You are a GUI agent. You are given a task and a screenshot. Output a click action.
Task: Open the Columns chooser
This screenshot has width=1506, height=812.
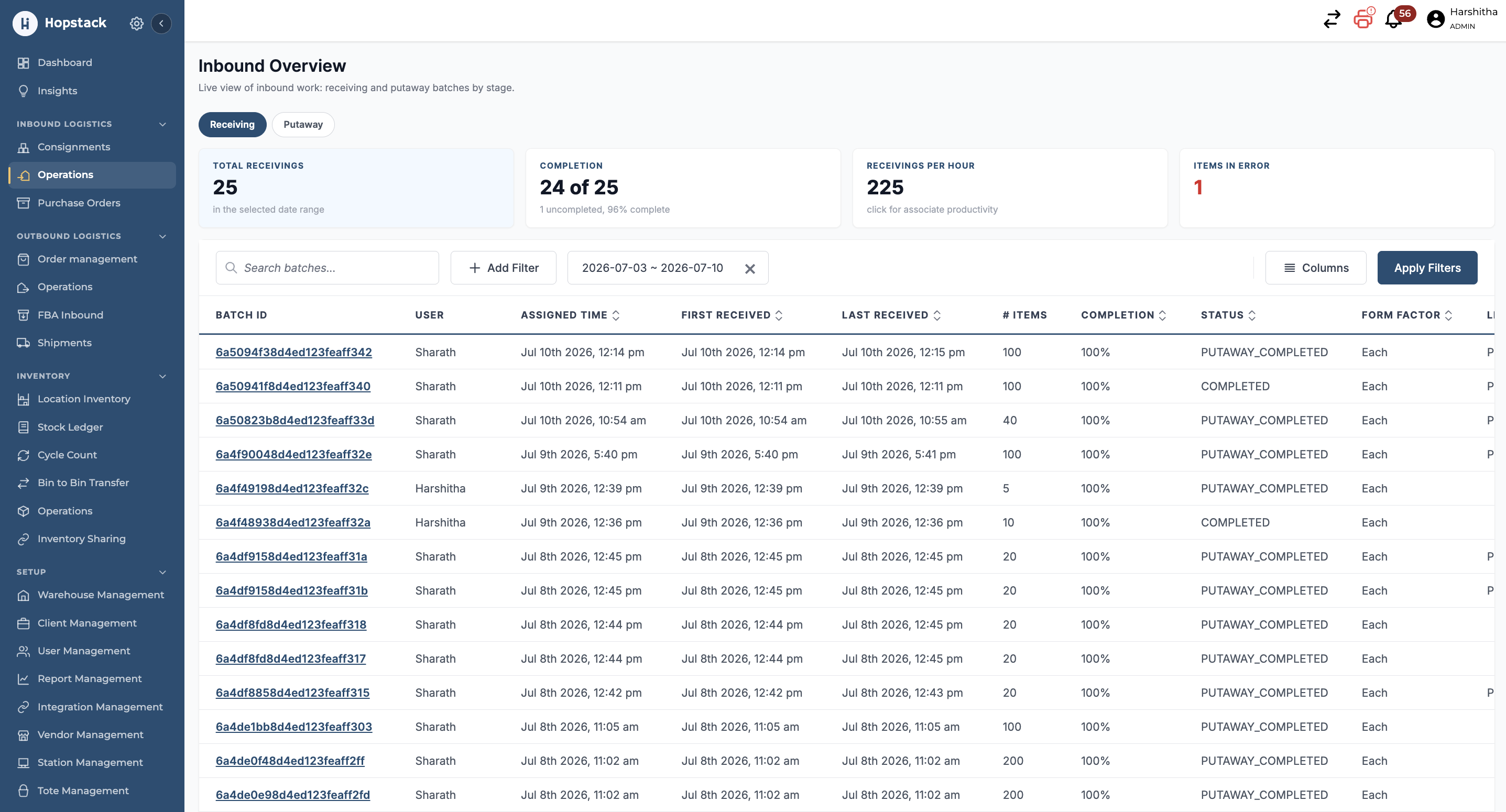pyautogui.click(x=1315, y=268)
